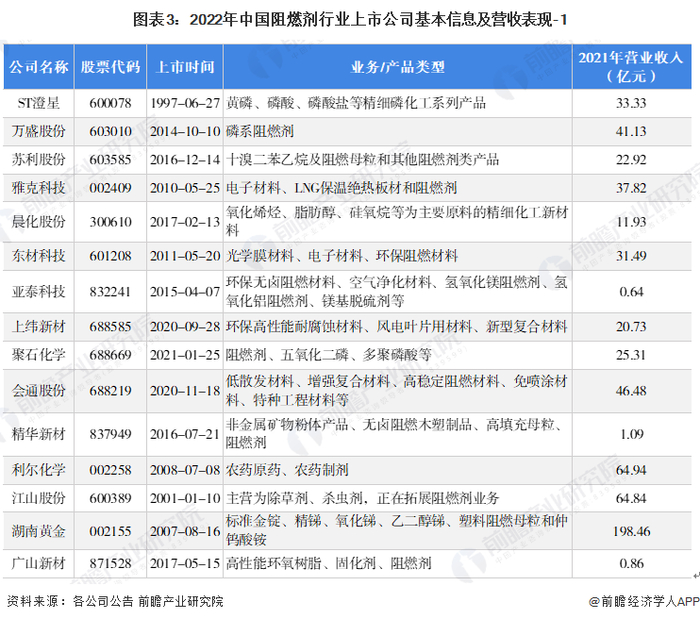Select the company name 湖南黄金
This screenshot has width=700, height=621.
[39, 531]
